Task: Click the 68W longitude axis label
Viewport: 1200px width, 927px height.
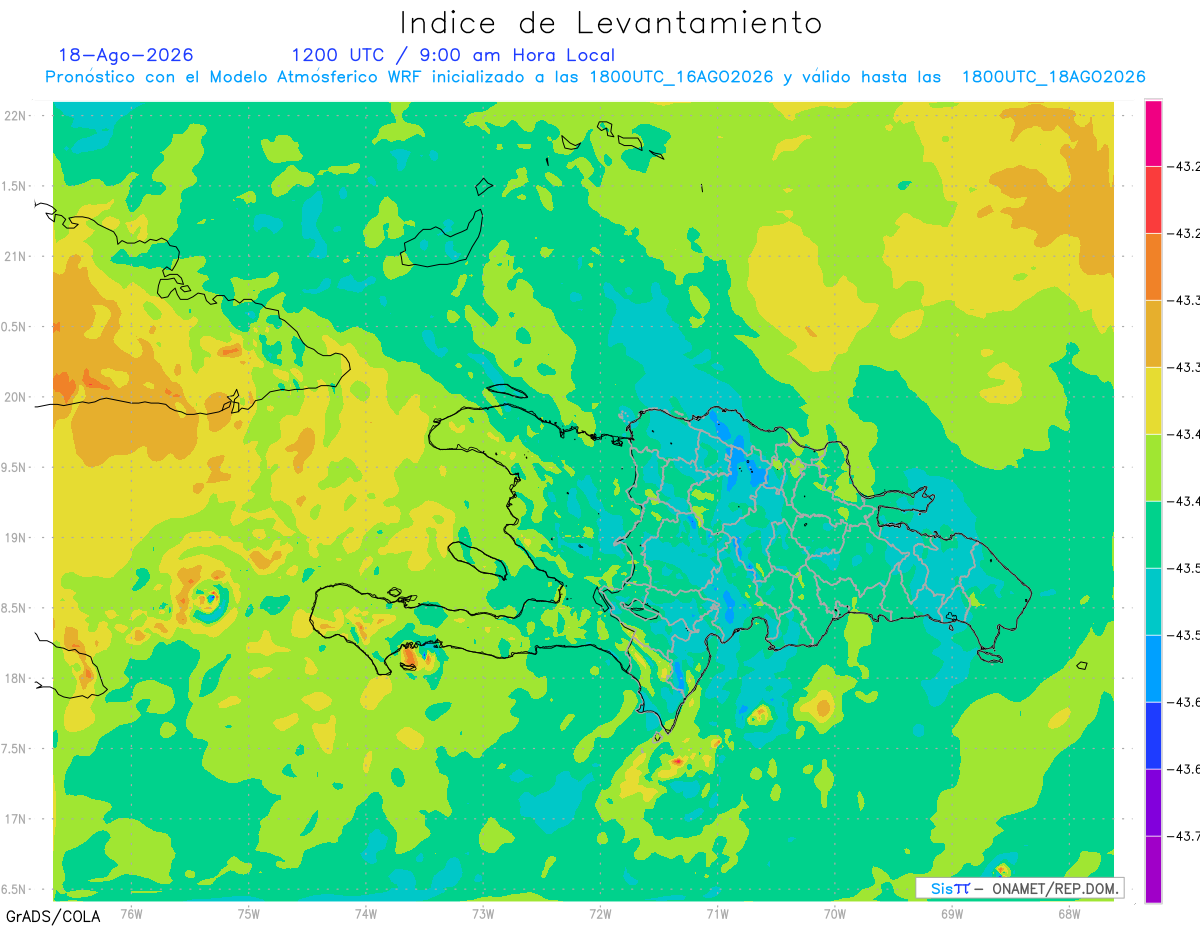Action: click(x=1069, y=913)
